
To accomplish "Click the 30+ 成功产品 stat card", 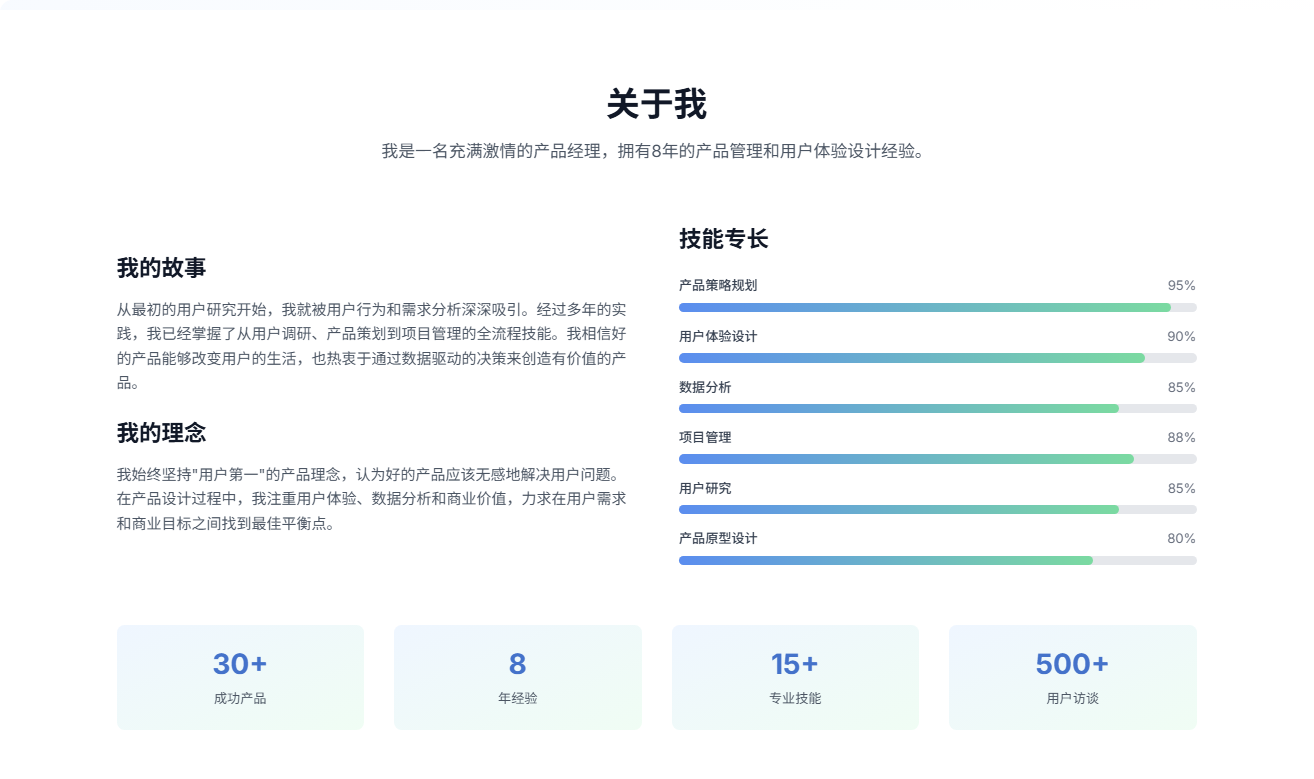I will (x=240, y=678).
